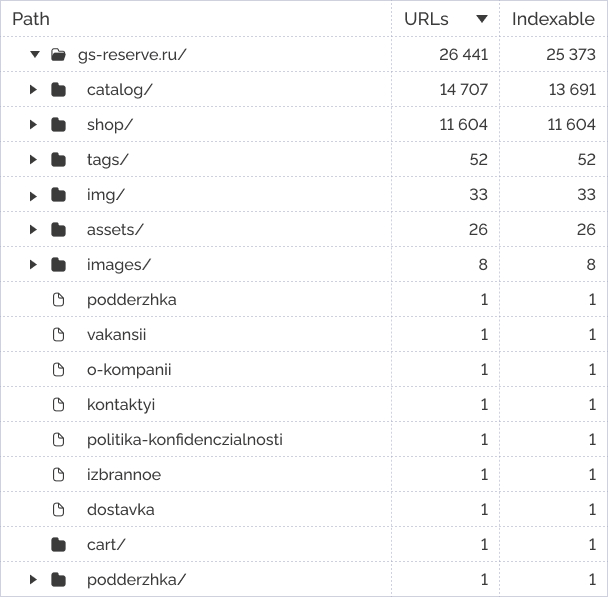The width and height of the screenshot is (608, 597).
Task: Expand the catalog/ folder arrow
Action: pyautogui.click(x=33, y=90)
